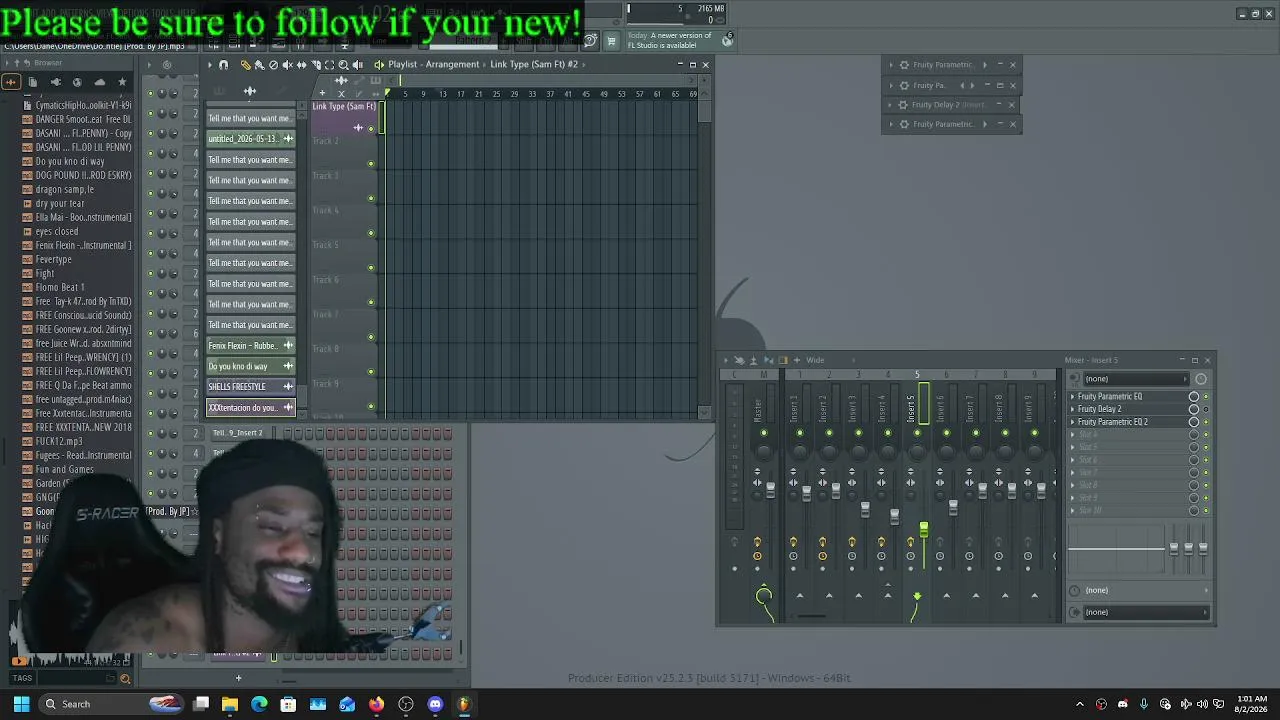This screenshot has height=720, width=1280.
Task: Open the Browser audio files tab icon
Action: (x=11, y=82)
